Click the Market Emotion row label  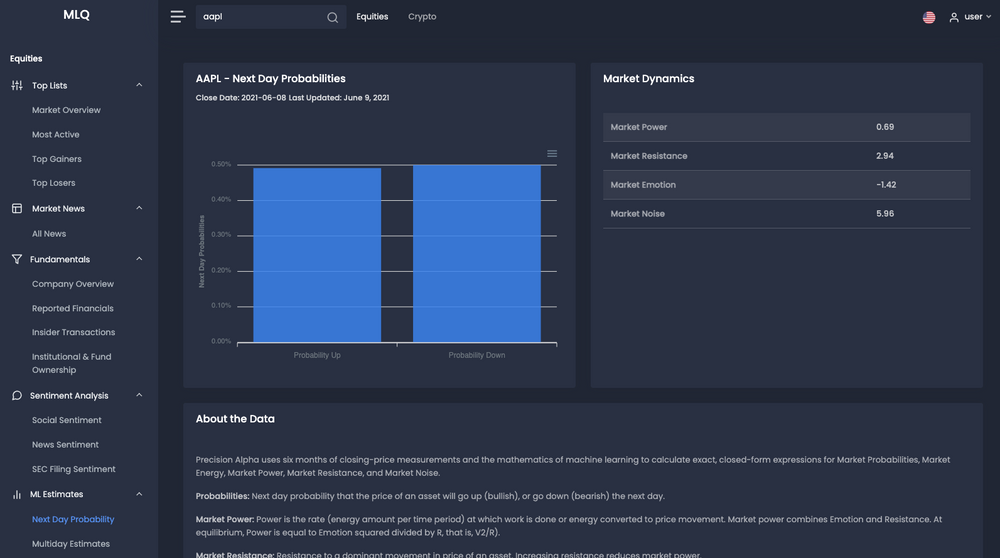[643, 185]
